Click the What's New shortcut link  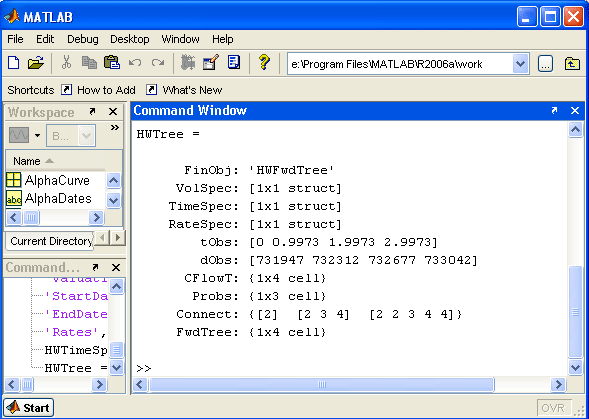click(192, 90)
